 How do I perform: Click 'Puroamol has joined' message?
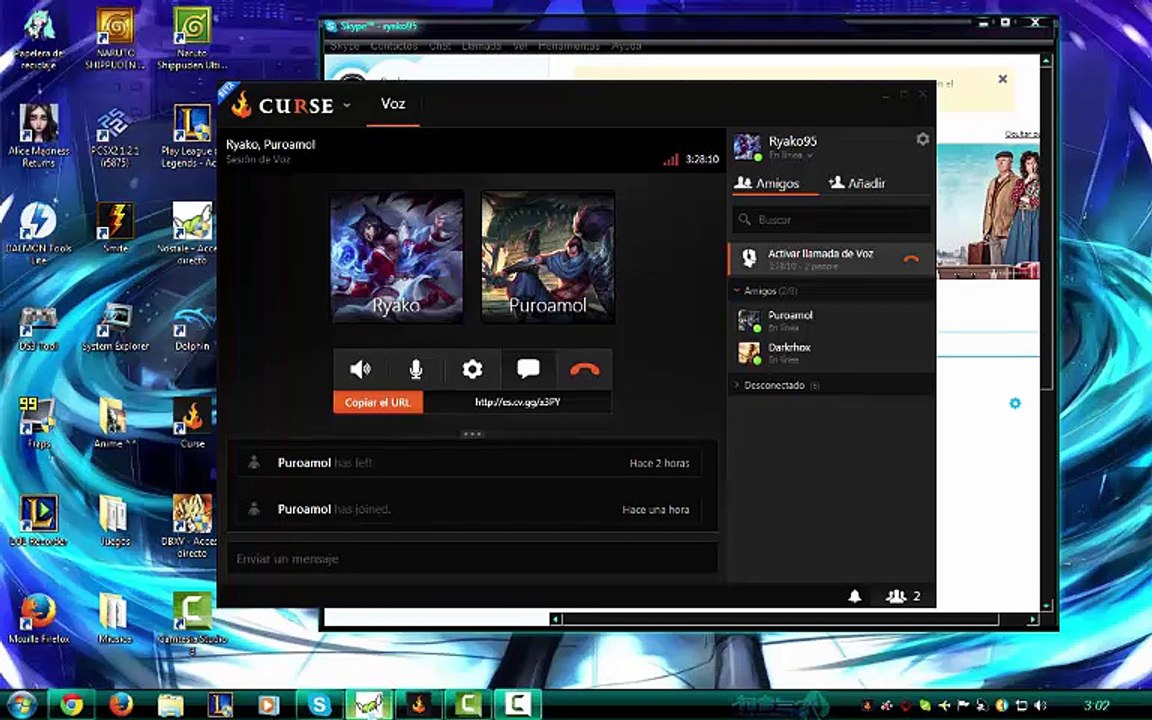(x=468, y=509)
